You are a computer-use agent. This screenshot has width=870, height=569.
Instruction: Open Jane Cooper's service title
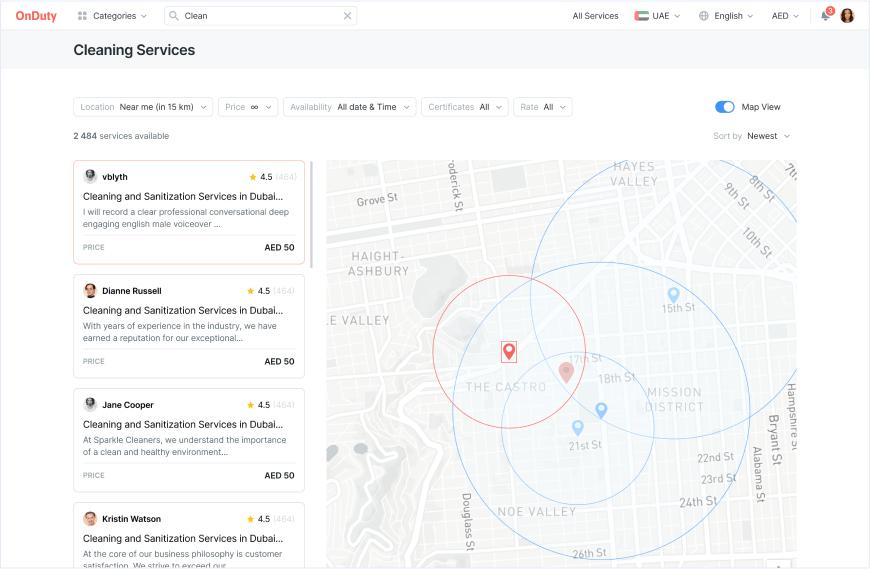pyautogui.click(x=183, y=424)
